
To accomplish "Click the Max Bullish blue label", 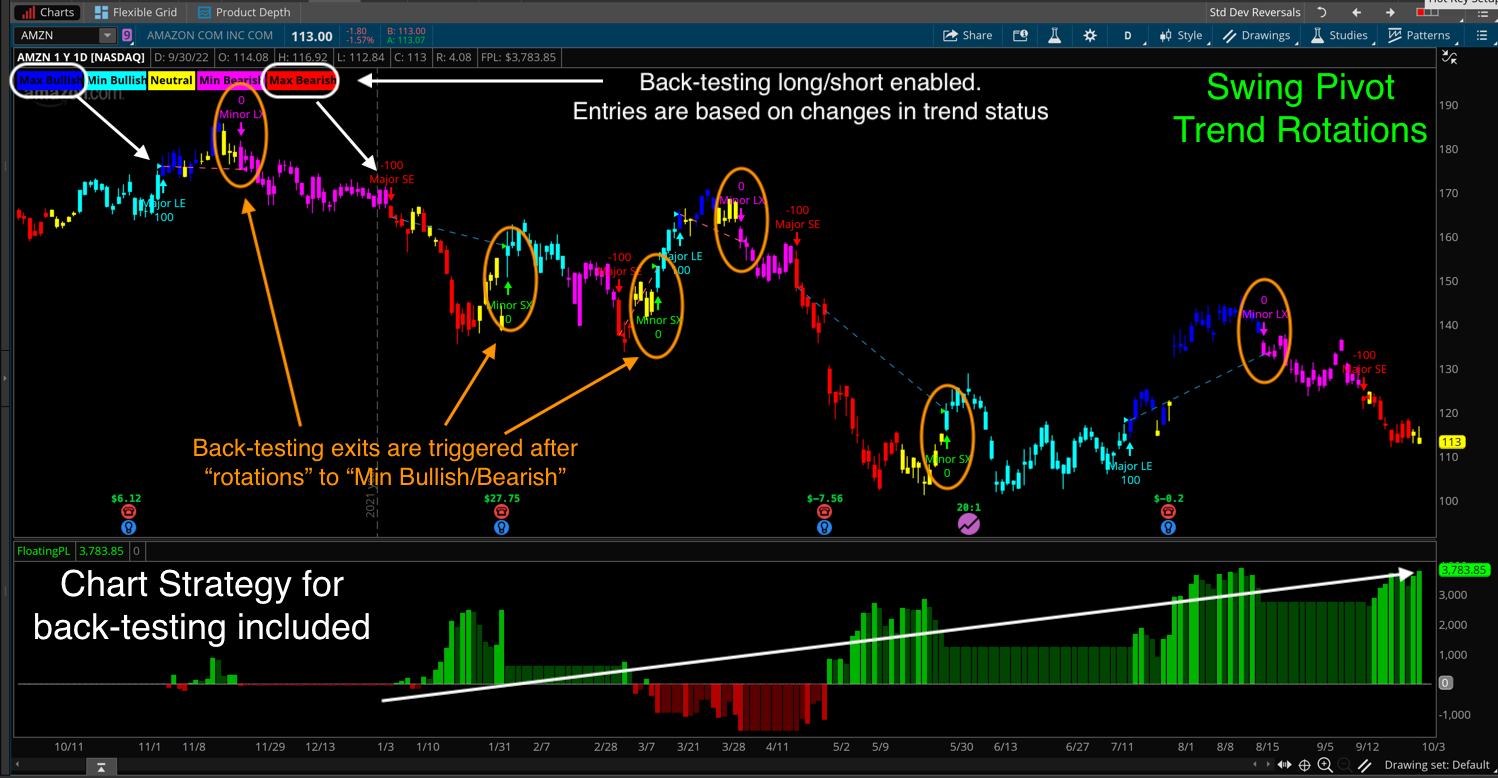I will pos(50,80).
